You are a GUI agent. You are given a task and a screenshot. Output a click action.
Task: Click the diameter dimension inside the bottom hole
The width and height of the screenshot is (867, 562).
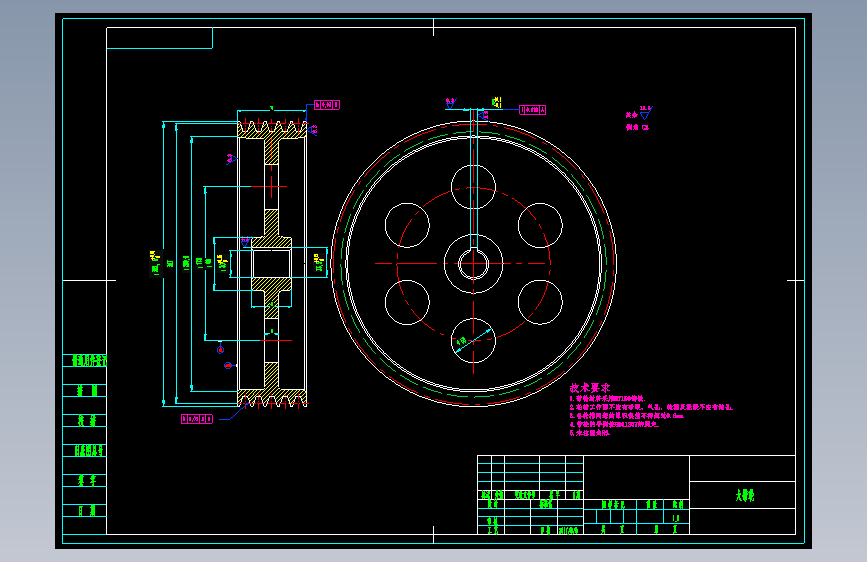[462, 341]
